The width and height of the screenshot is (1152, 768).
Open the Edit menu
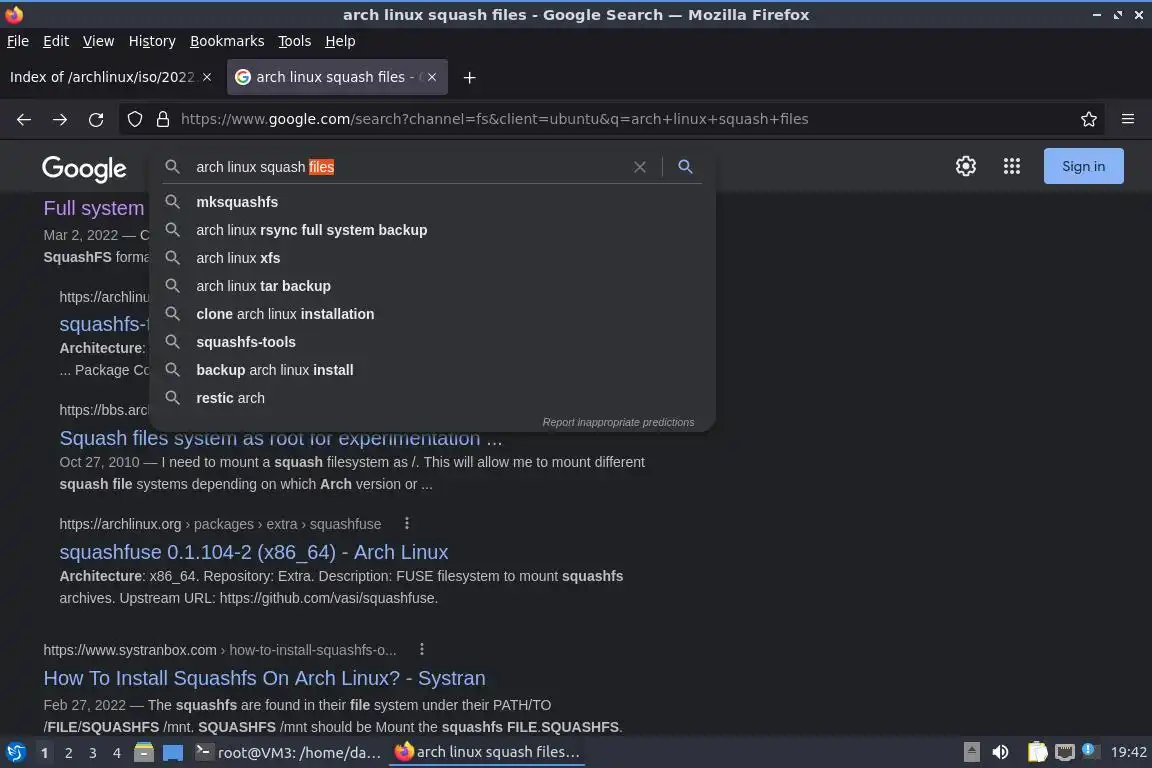point(56,41)
